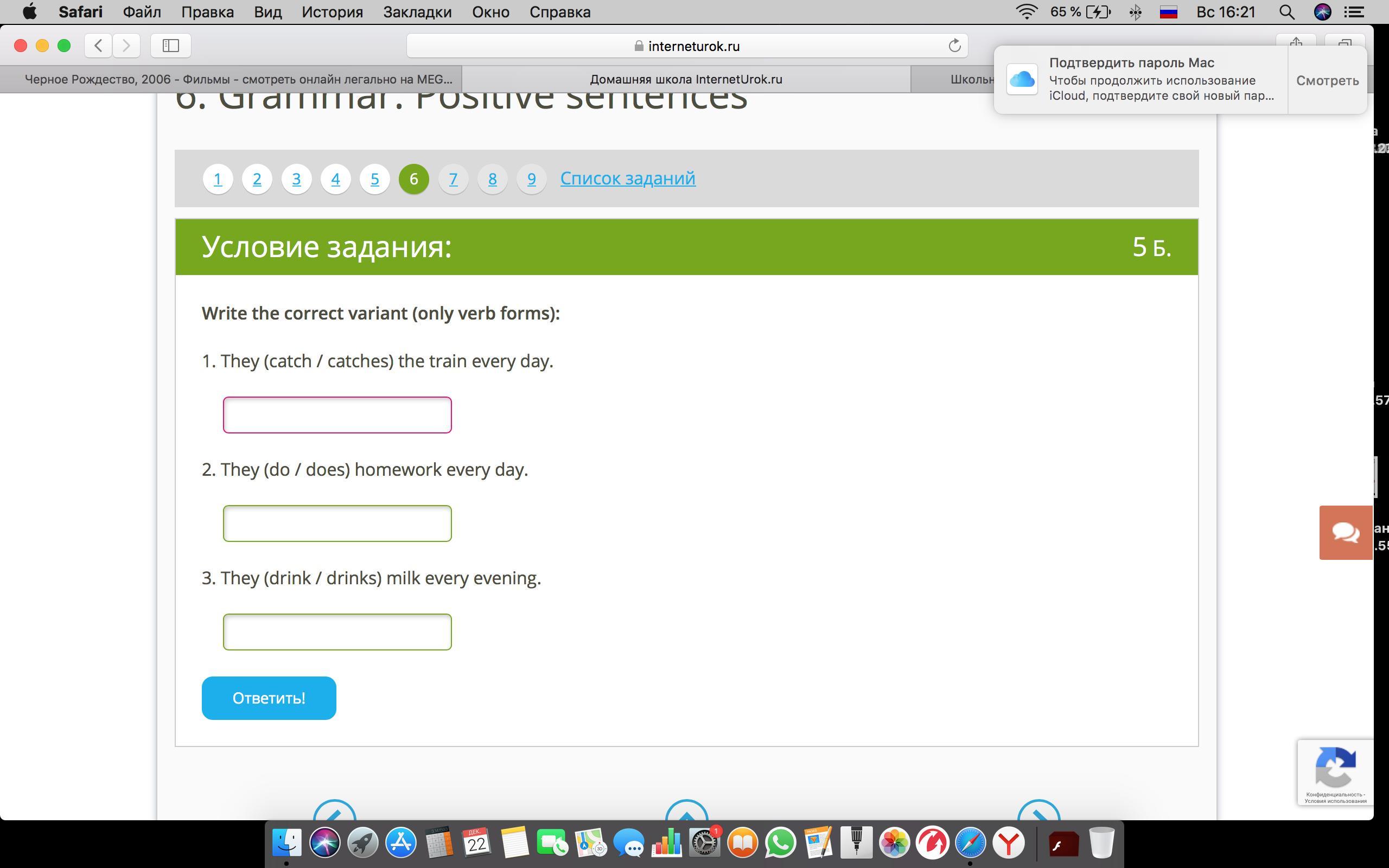1389x868 pixels.
Task: Open the orange chat support widget
Action: (1345, 532)
